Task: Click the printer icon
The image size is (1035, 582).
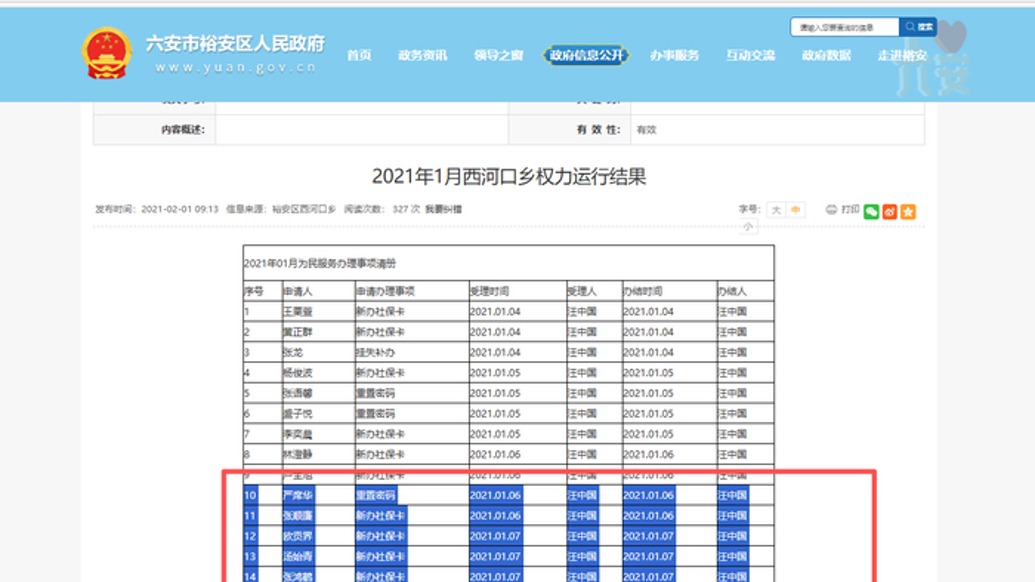Action: (x=831, y=210)
